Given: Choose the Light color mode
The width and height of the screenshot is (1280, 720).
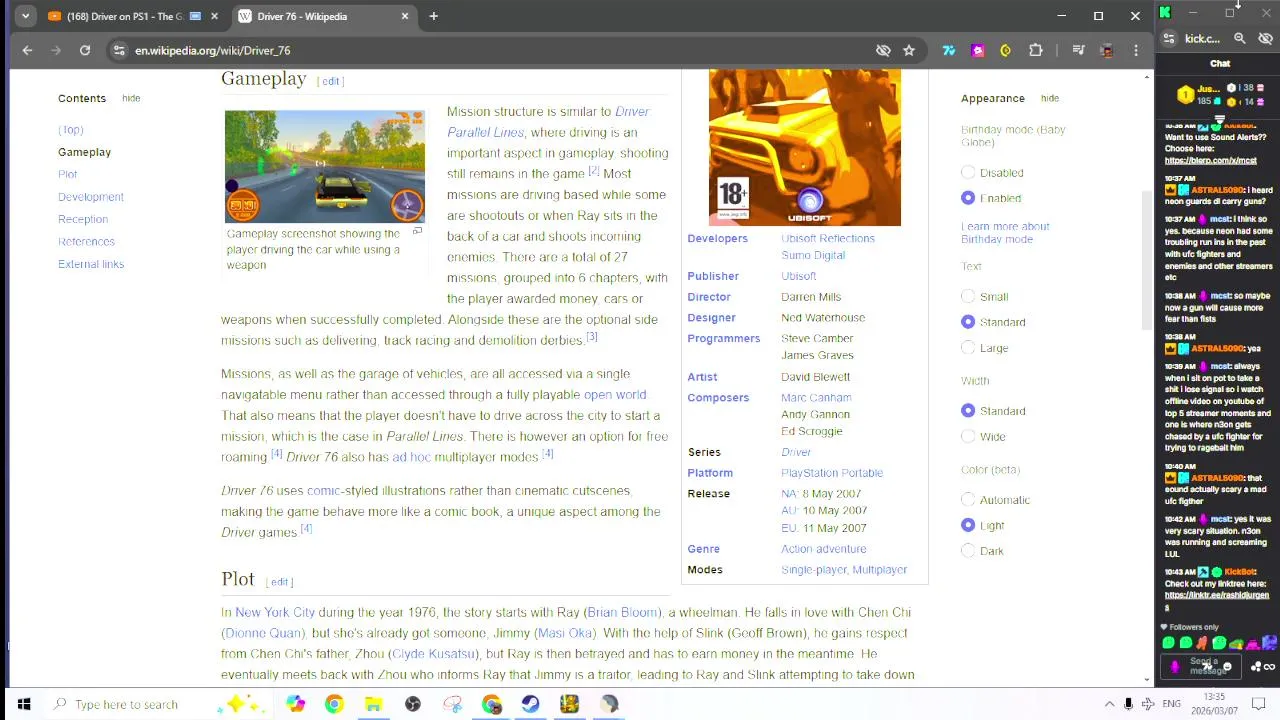Looking at the screenshot, I should point(968,525).
